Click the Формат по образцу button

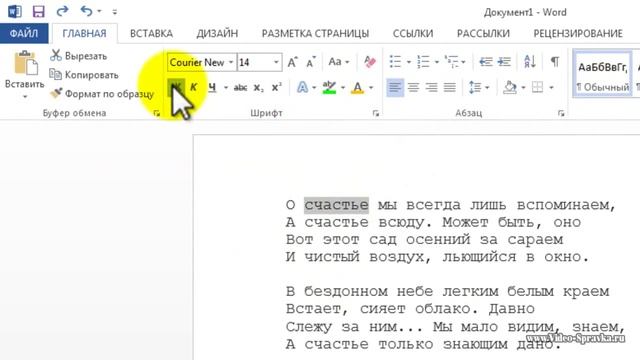102,94
